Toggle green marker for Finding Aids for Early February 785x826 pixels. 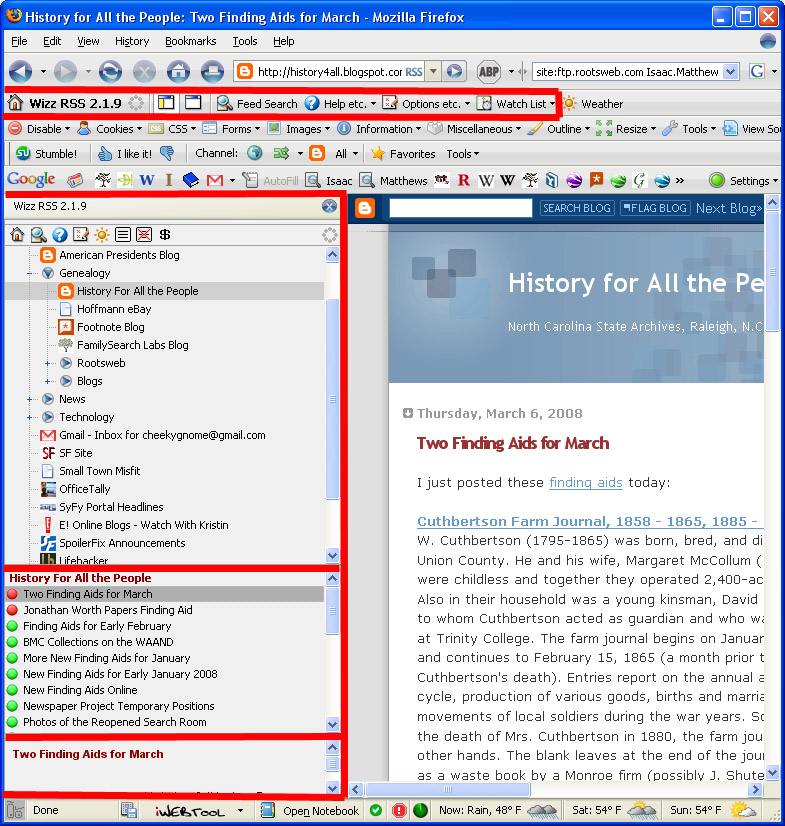click(x=13, y=626)
